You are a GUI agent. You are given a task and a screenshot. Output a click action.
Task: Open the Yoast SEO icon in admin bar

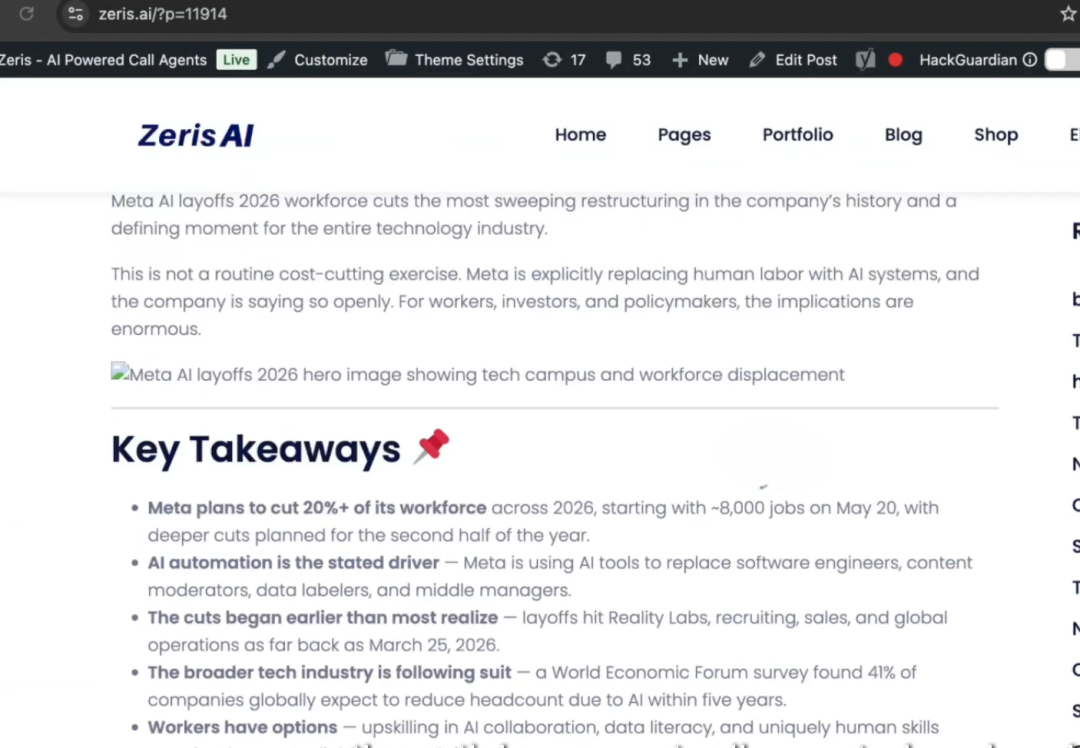click(x=865, y=60)
